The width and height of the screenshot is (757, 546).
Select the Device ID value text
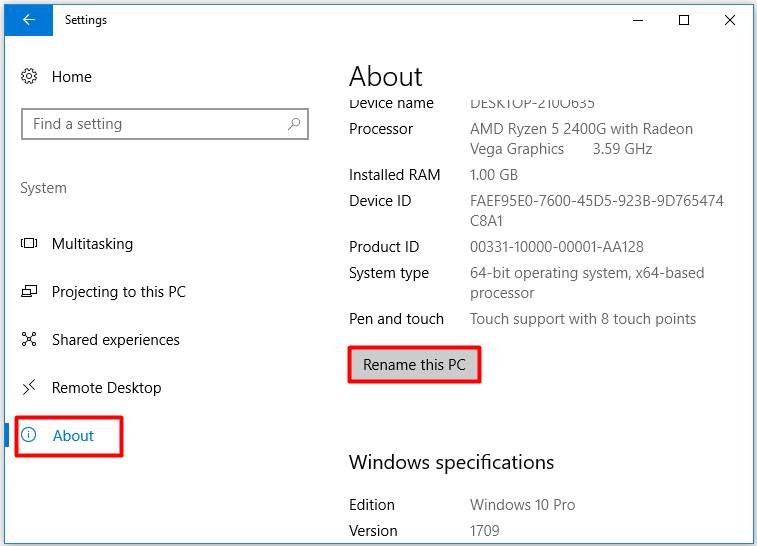[597, 210]
